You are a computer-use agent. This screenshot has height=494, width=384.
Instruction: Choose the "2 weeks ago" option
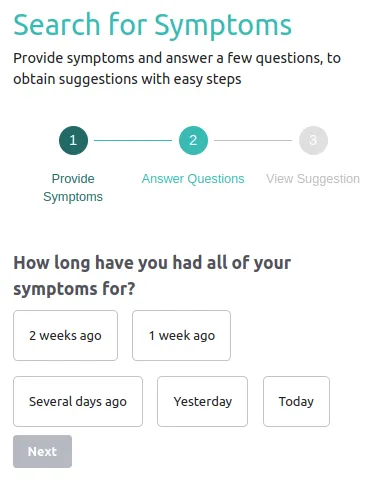65,335
